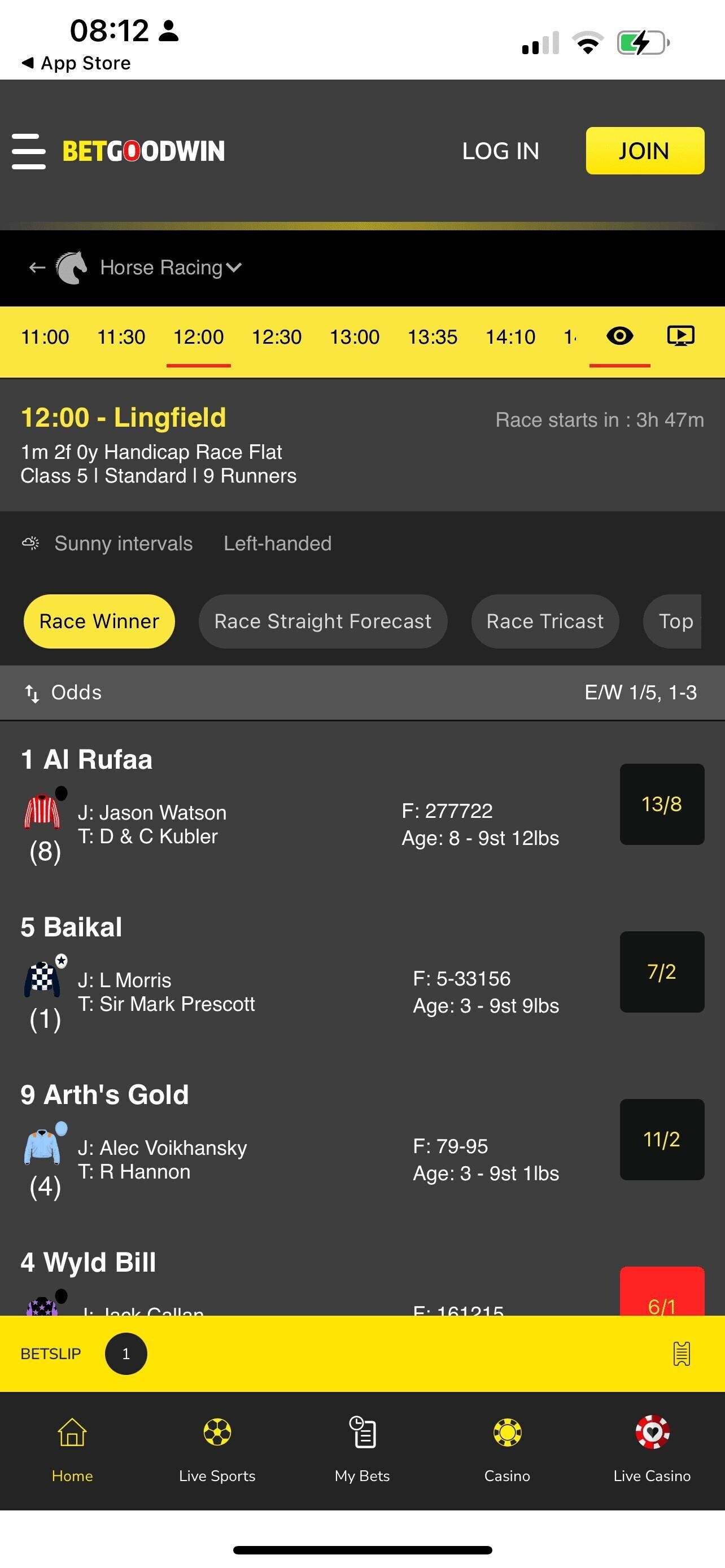The width and height of the screenshot is (725, 1568).
Task: Select the Race Straight Forecast market
Action: (322, 621)
